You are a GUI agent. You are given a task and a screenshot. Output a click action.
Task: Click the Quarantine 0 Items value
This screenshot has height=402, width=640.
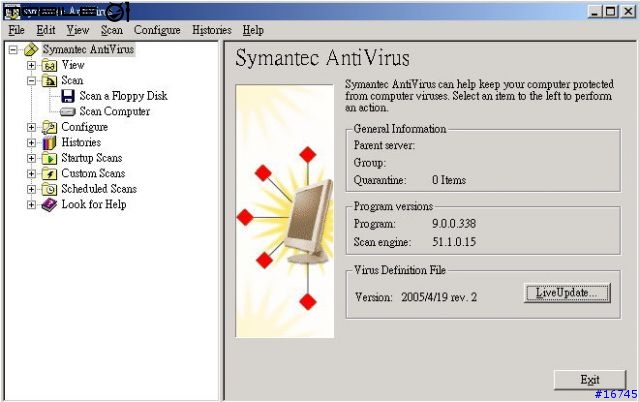click(x=449, y=180)
